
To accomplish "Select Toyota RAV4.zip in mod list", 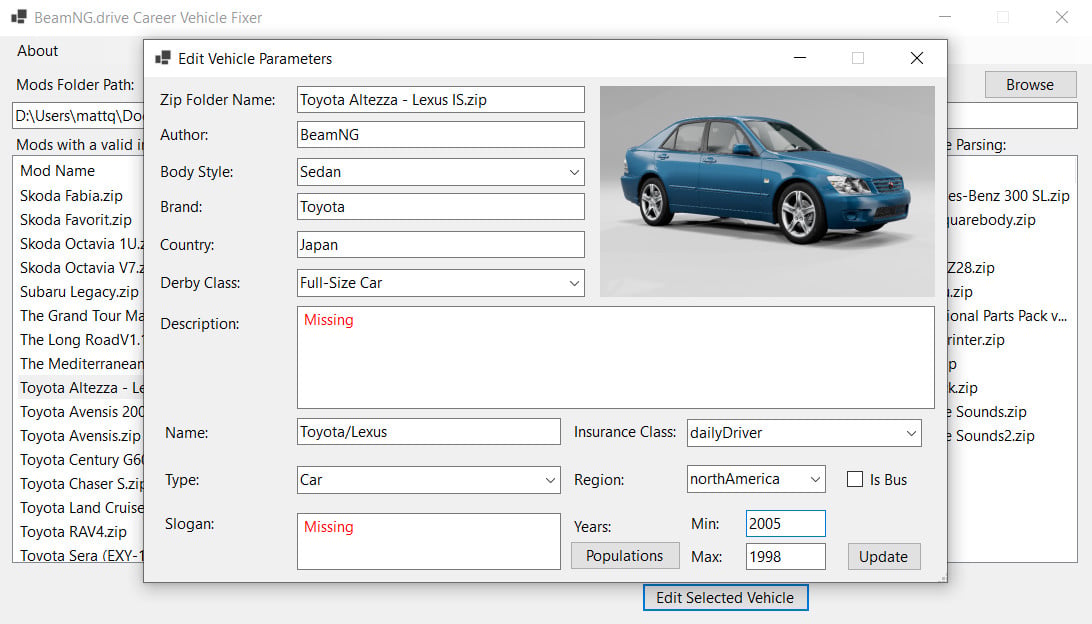I will coord(73,531).
